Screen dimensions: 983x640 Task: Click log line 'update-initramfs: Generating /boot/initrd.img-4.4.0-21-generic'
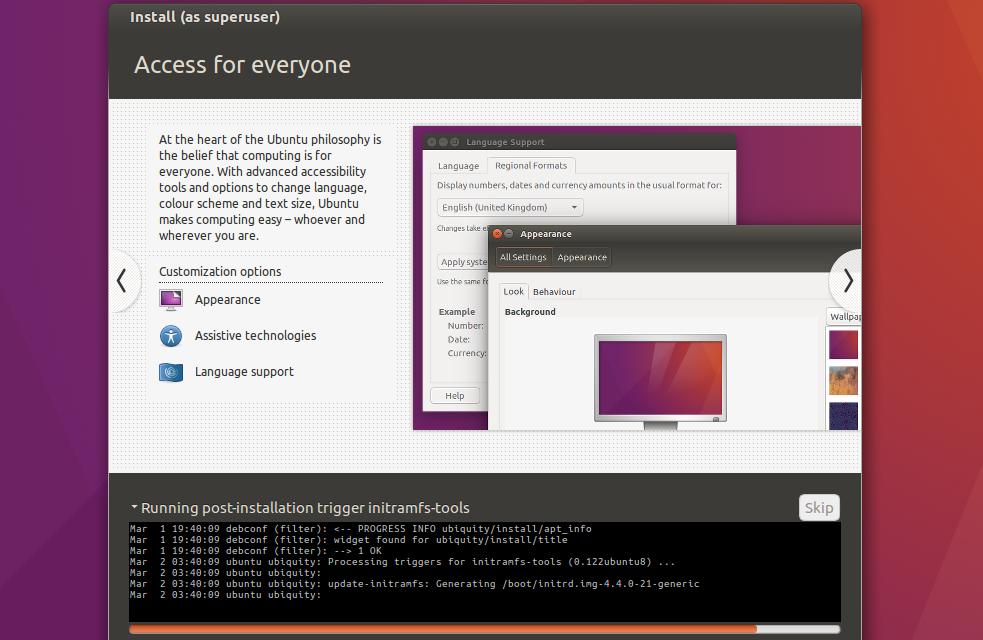pos(513,584)
